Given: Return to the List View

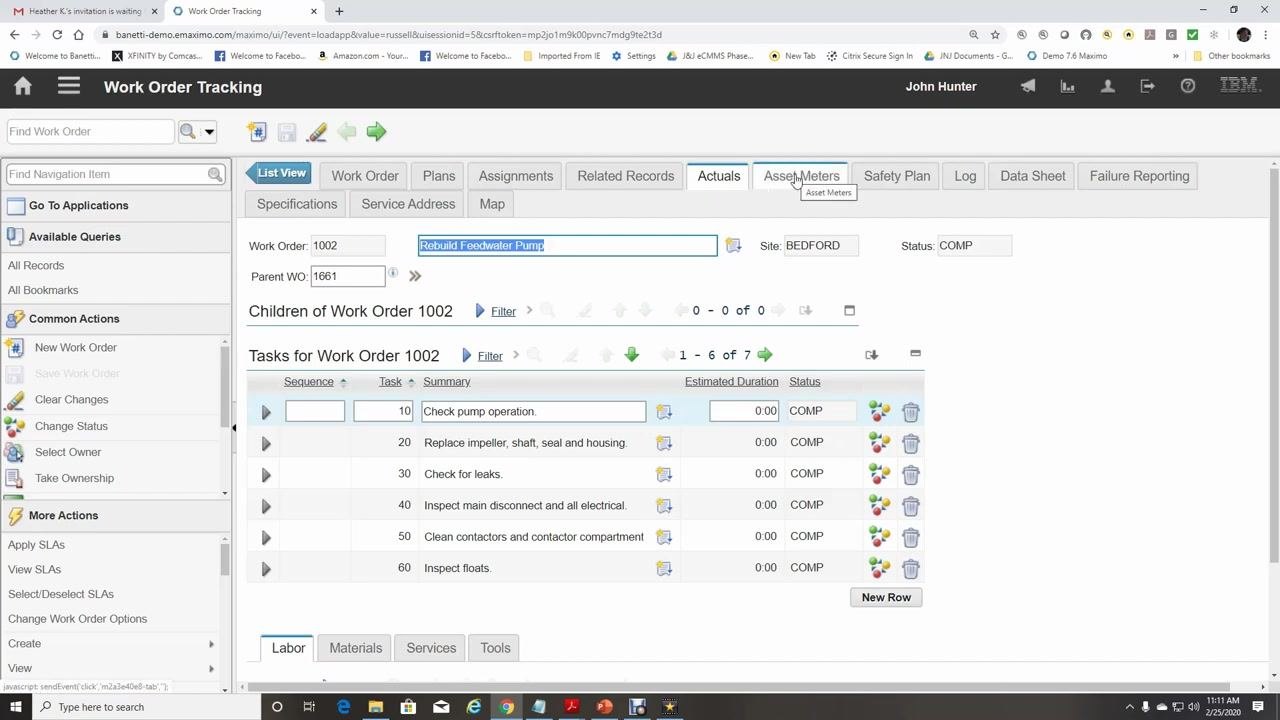Looking at the screenshot, I should point(278,174).
